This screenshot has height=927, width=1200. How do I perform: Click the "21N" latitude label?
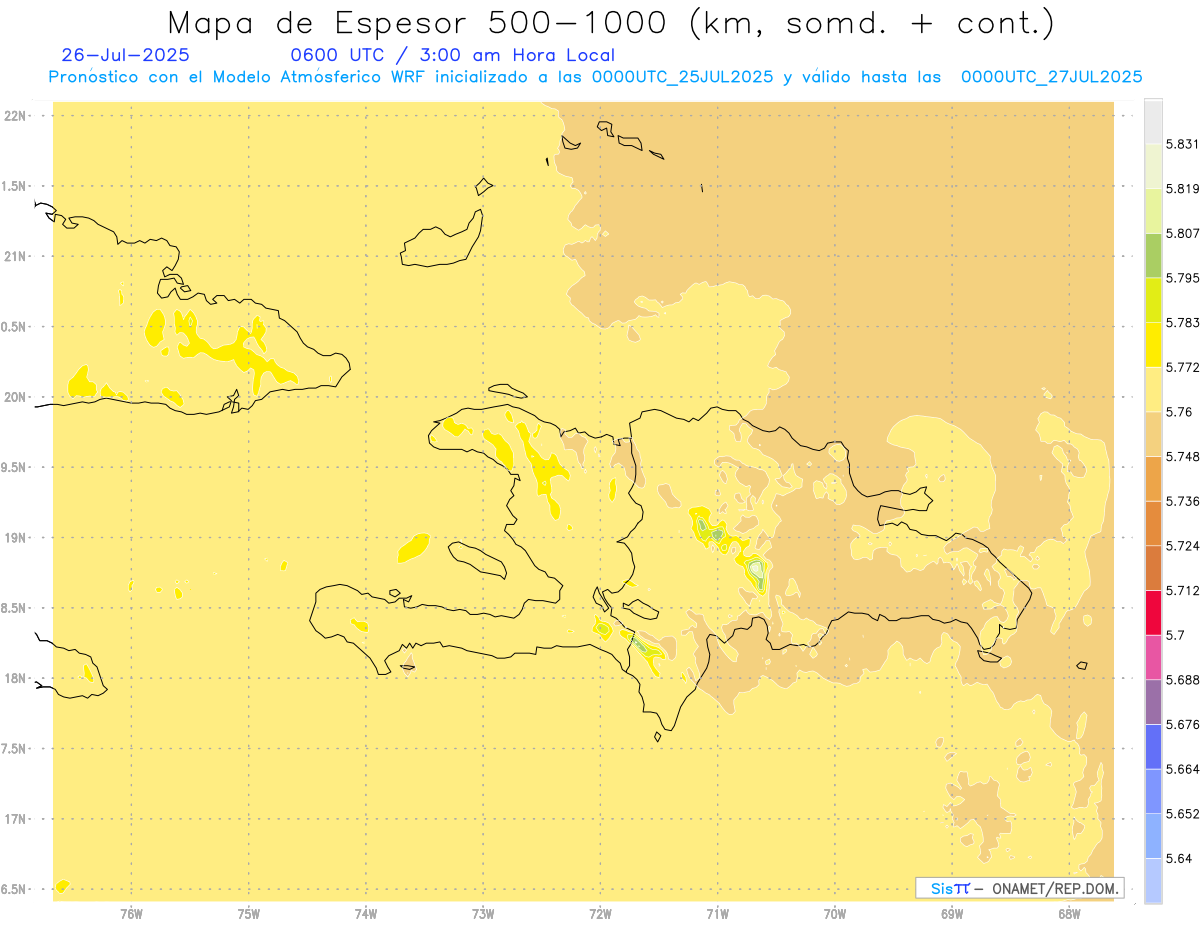tap(15, 256)
